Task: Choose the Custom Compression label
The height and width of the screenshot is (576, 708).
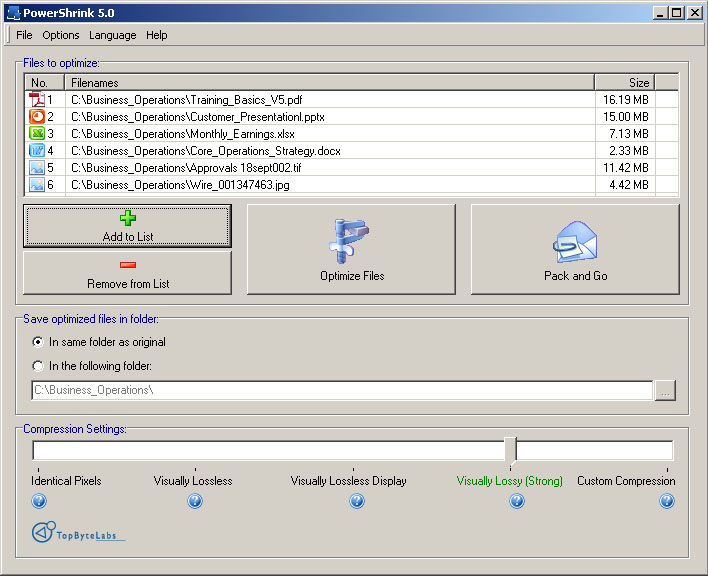Action: pyautogui.click(x=626, y=481)
